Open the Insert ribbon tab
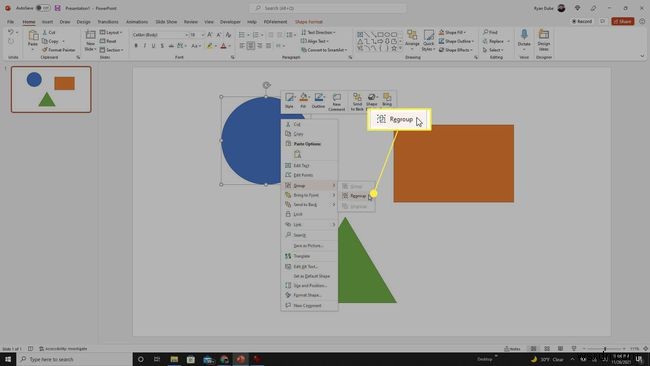The height and width of the screenshot is (366, 650). click(47, 22)
